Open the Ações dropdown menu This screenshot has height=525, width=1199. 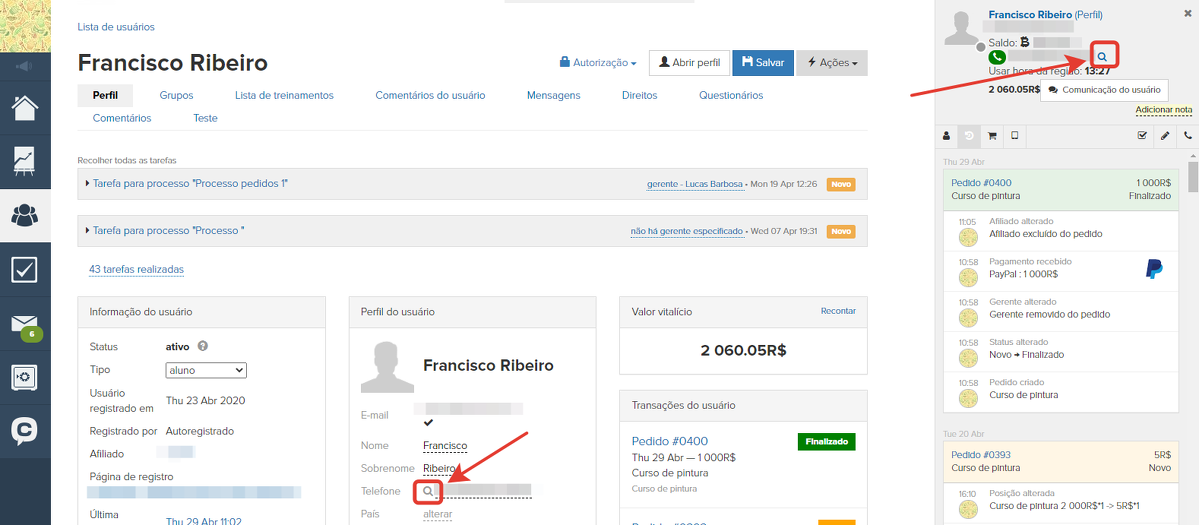pyautogui.click(x=832, y=63)
